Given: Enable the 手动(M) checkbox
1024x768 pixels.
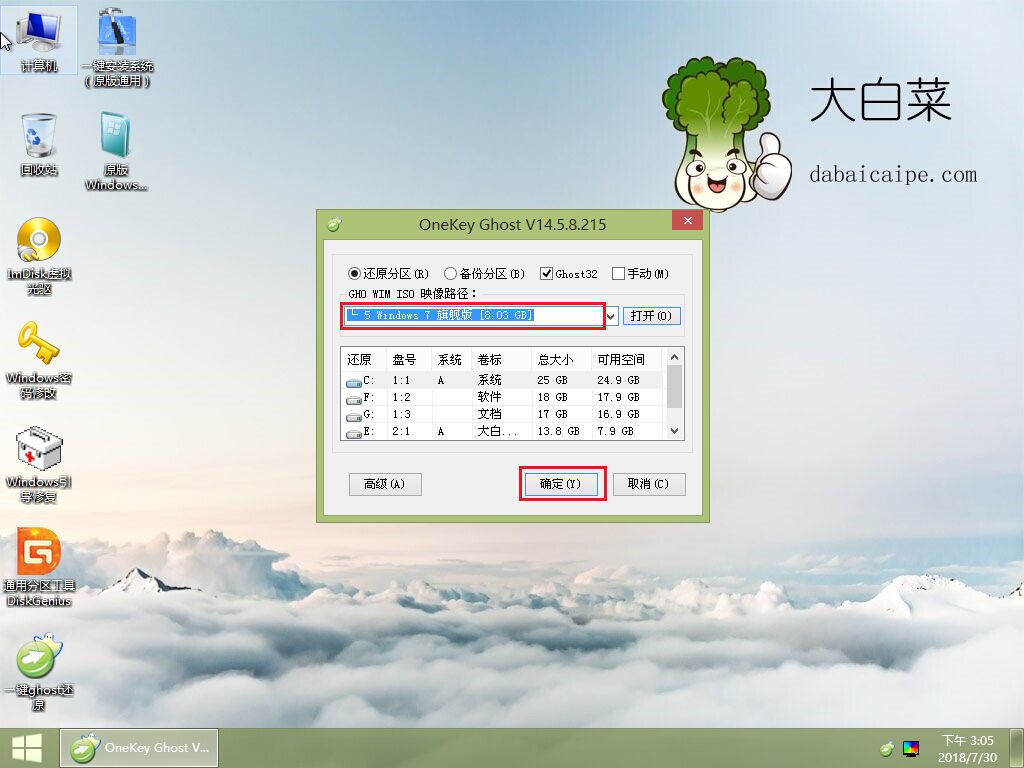Looking at the screenshot, I should click(618, 274).
